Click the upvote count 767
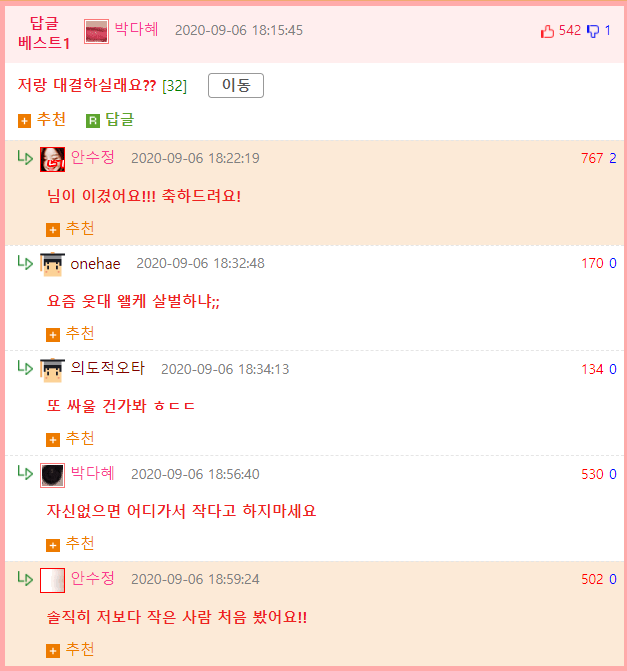This screenshot has height=671, width=627. pyautogui.click(x=592, y=158)
